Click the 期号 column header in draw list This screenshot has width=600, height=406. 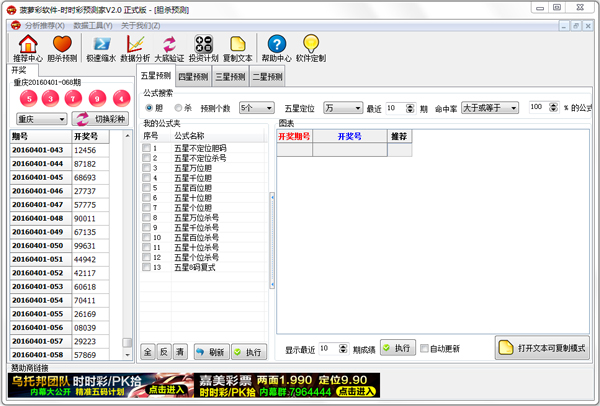pos(41,137)
